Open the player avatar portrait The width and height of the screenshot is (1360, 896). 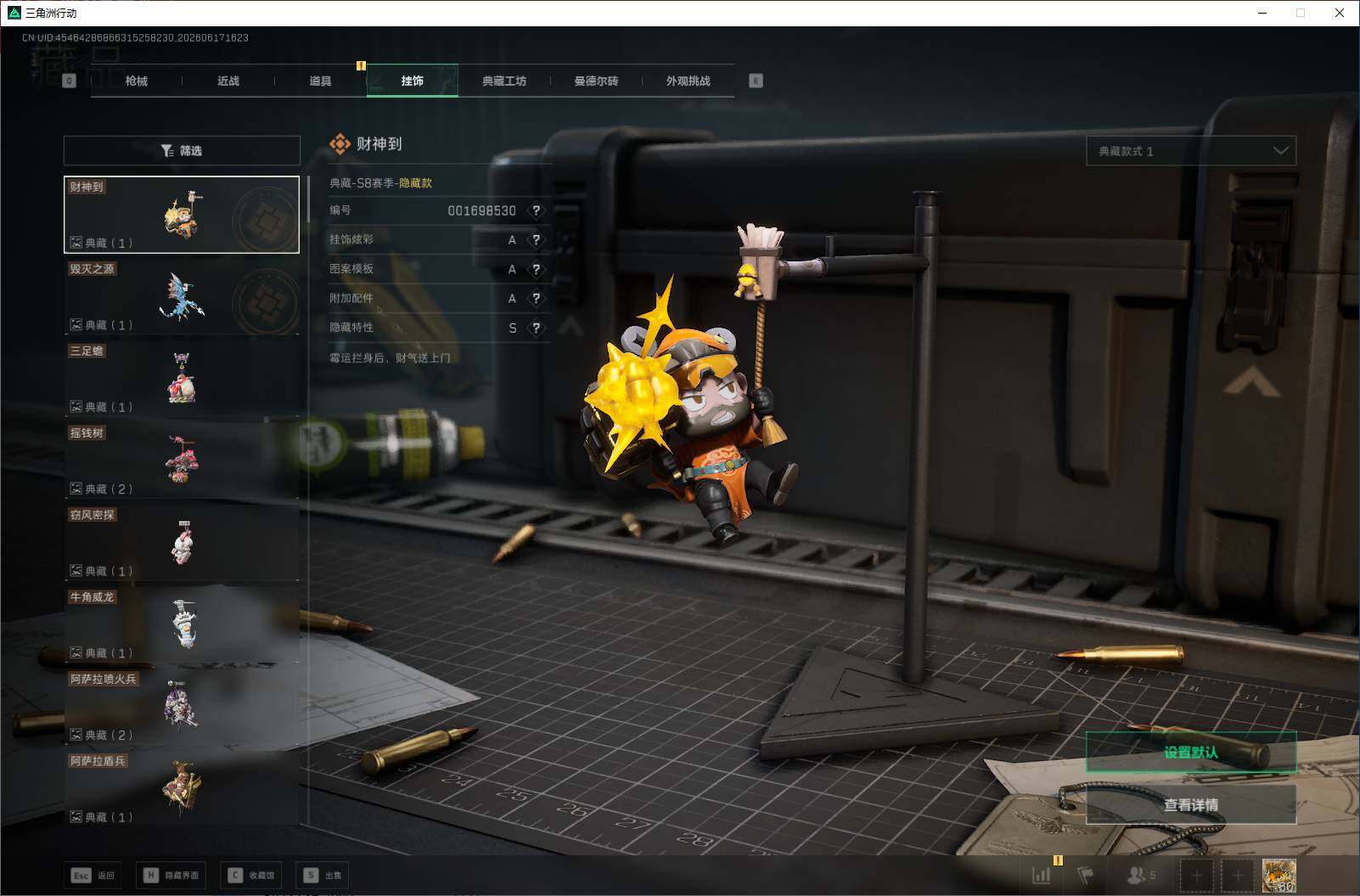pos(1279,876)
